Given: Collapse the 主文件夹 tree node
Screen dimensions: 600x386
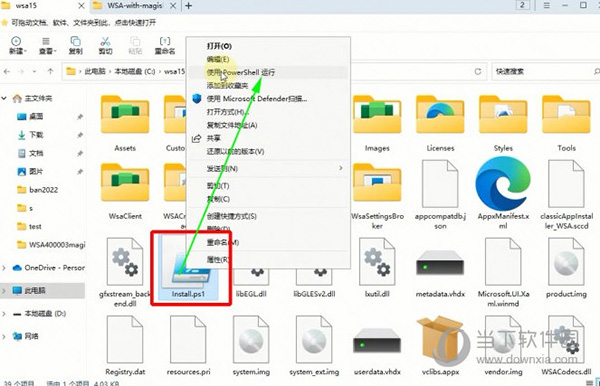Looking at the screenshot, I should (x=4, y=98).
